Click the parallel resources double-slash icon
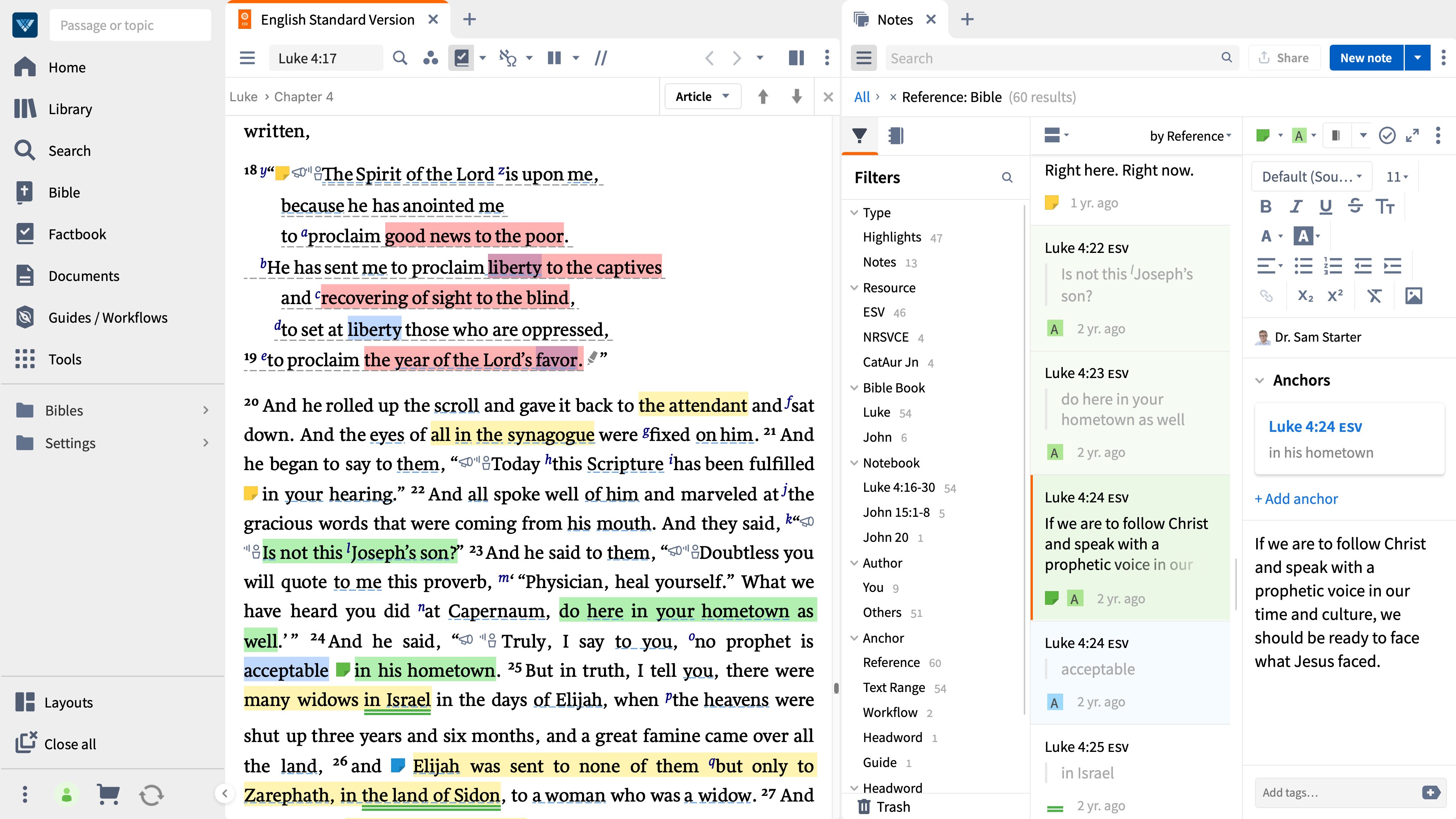 [x=601, y=58]
